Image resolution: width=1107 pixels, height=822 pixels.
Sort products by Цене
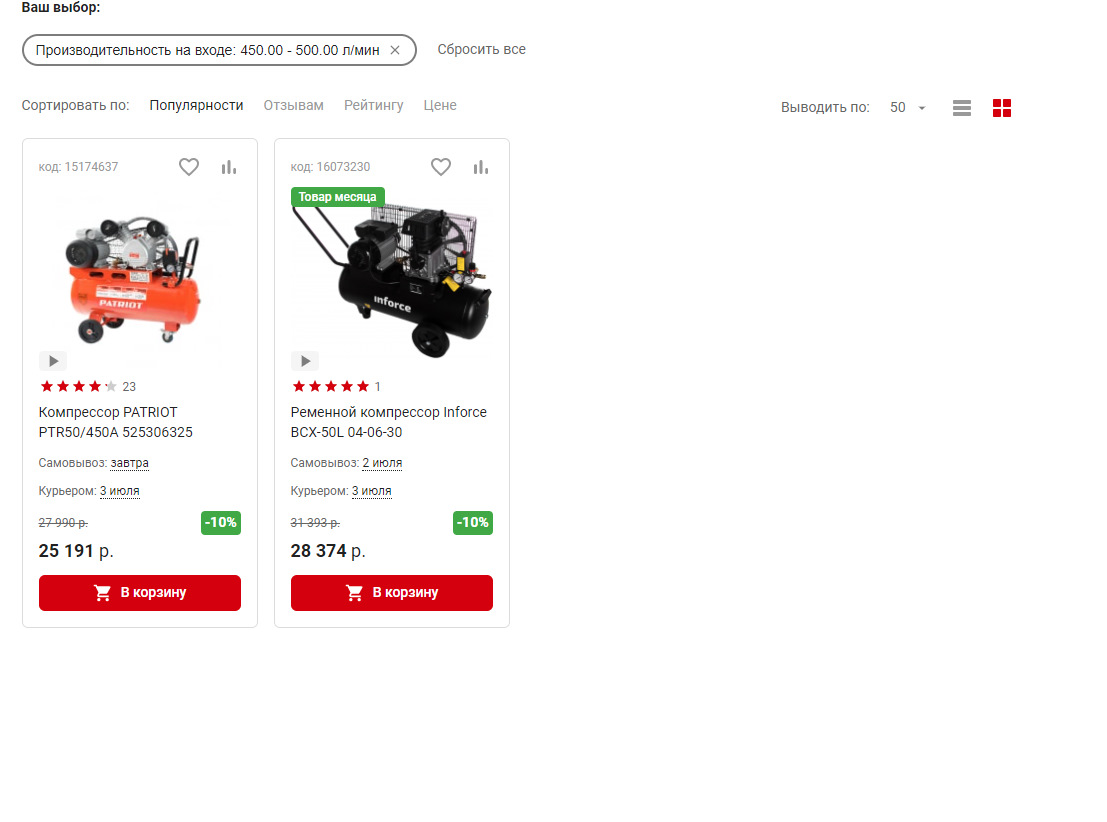click(440, 105)
